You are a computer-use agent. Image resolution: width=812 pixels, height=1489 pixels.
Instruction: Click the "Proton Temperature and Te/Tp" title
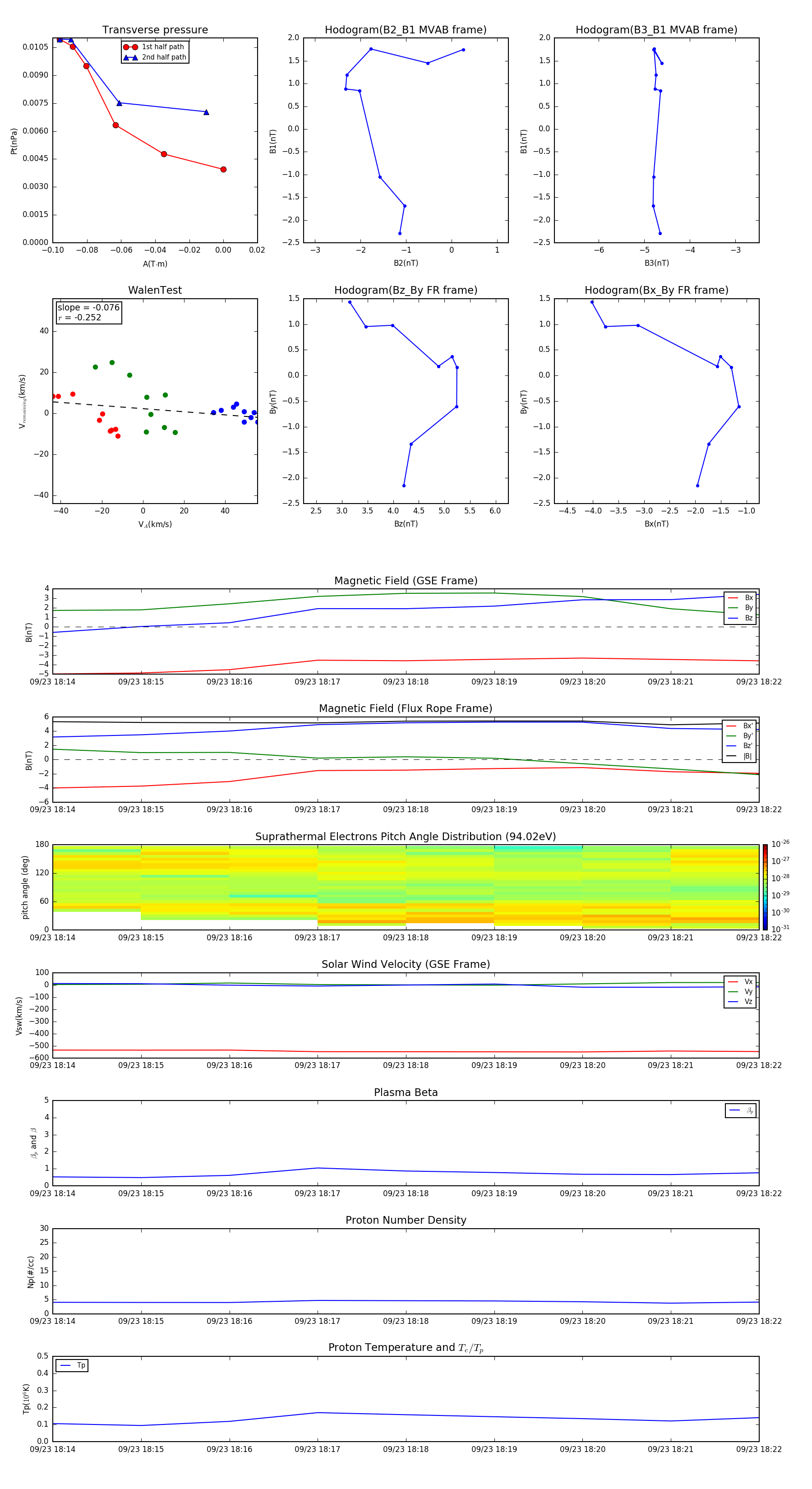[x=406, y=1348]
